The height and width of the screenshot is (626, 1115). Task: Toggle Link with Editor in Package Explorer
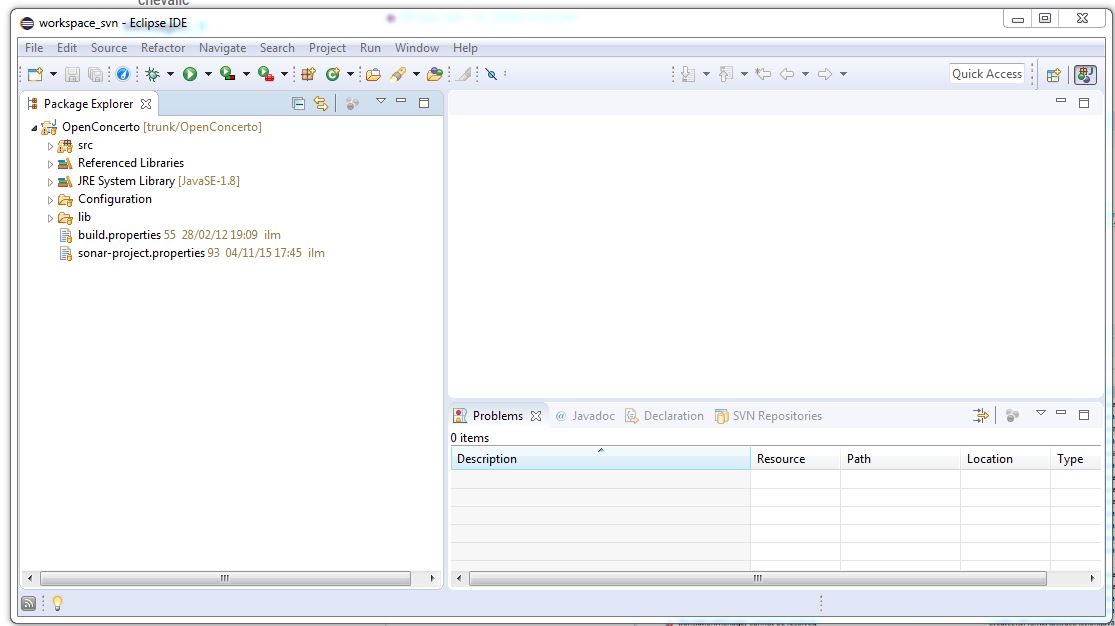(321, 104)
